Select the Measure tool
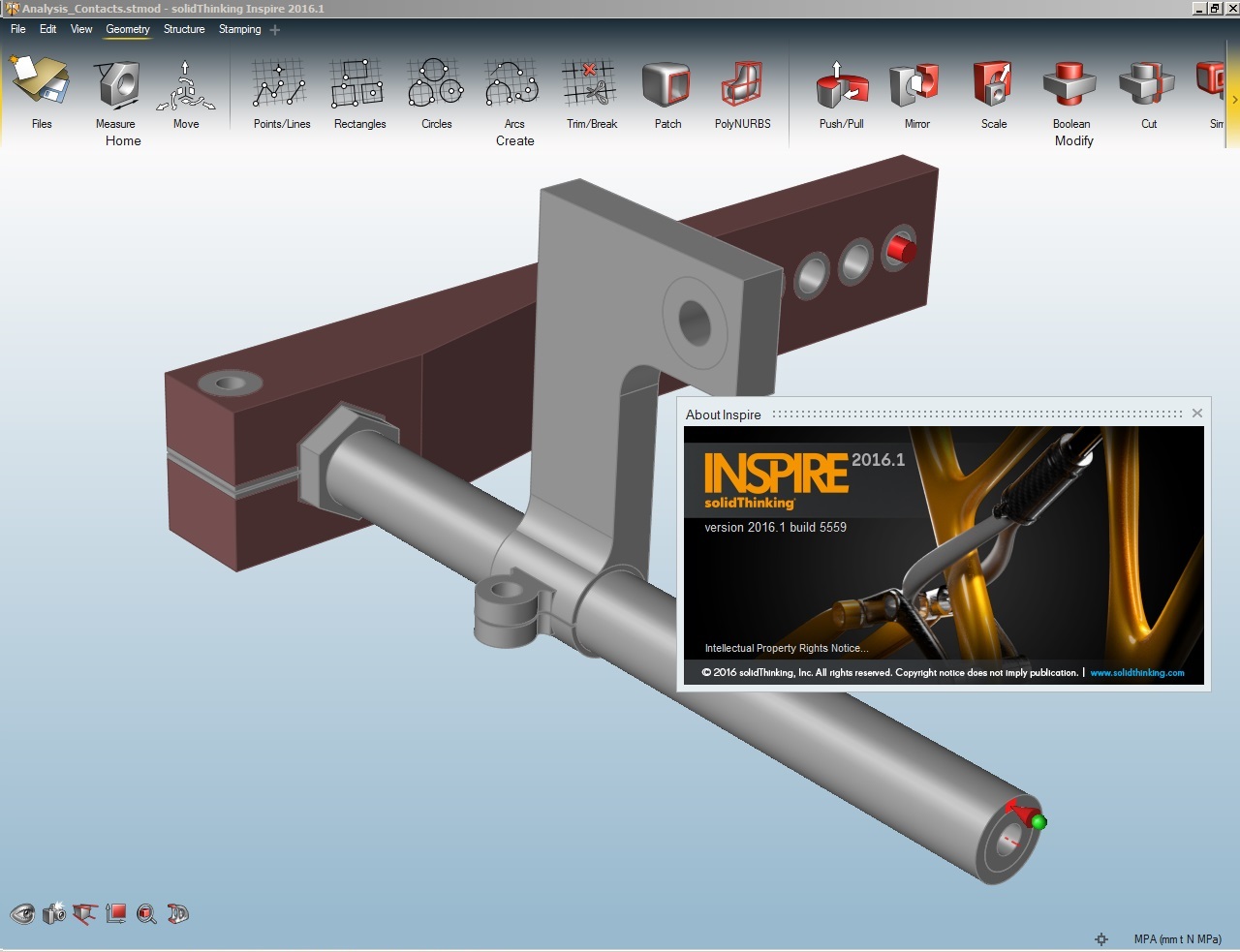1240x952 pixels. click(117, 83)
